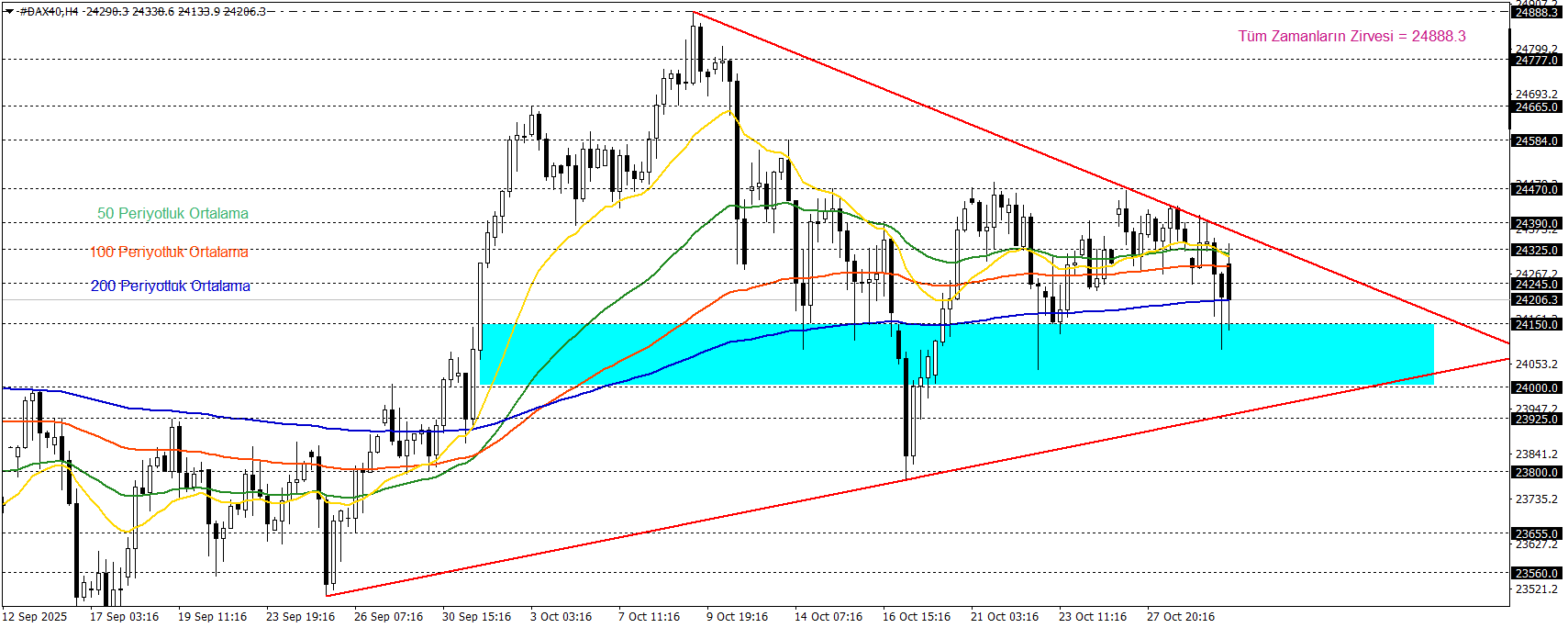Click the 24390.0 price level tag
The width and height of the screenshot is (1568, 628).
click(x=1536, y=223)
